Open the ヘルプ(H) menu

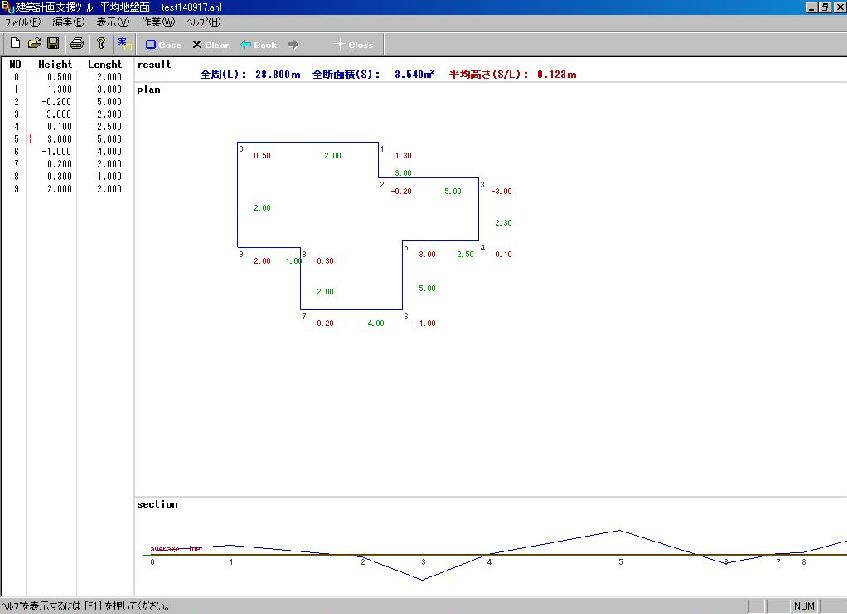203,22
